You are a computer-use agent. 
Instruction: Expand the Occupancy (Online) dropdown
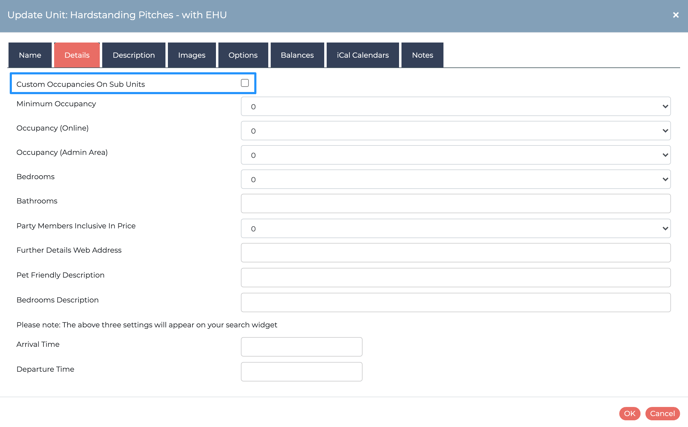click(x=455, y=131)
